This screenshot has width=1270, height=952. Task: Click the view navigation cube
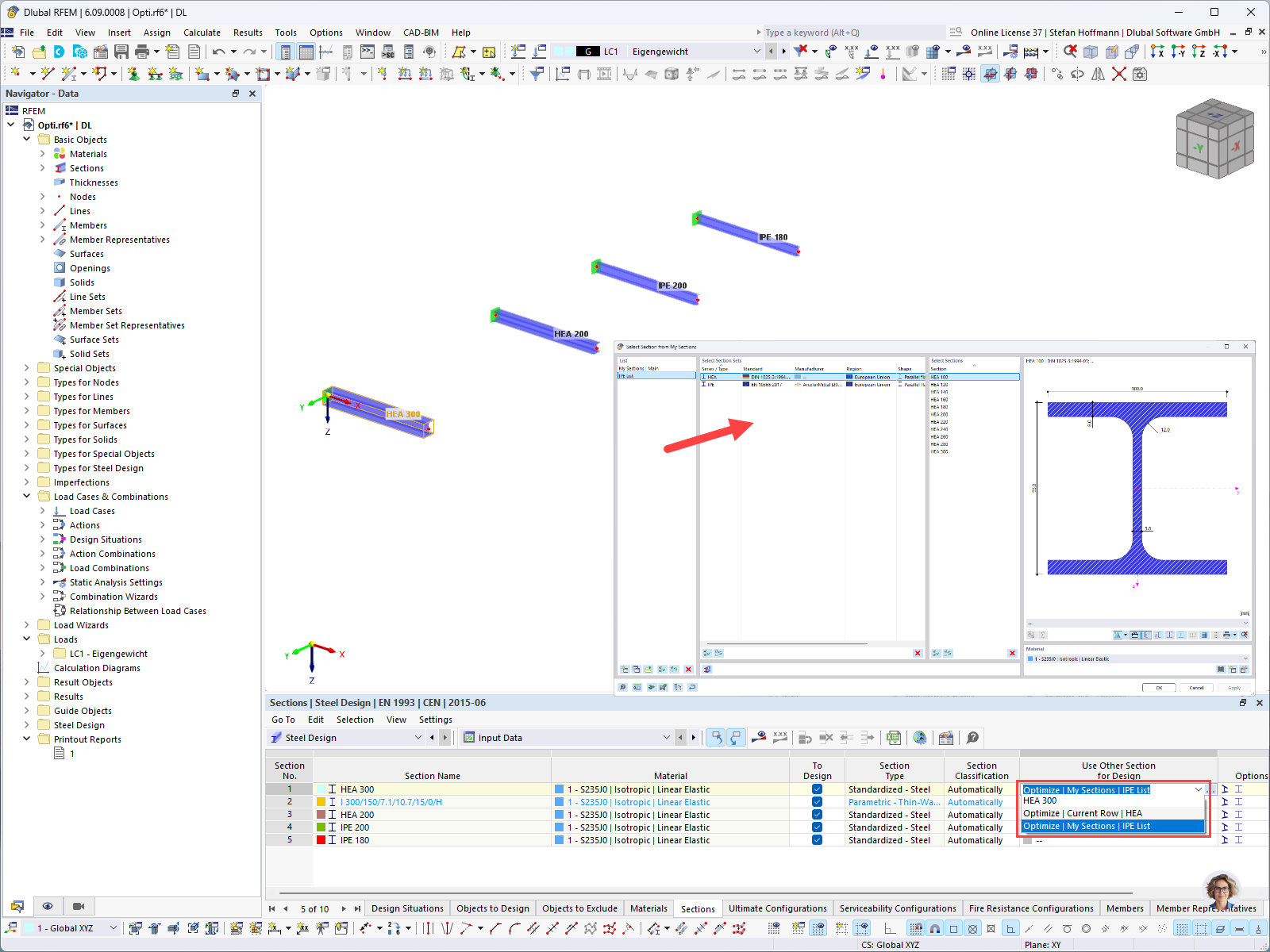click(1214, 137)
